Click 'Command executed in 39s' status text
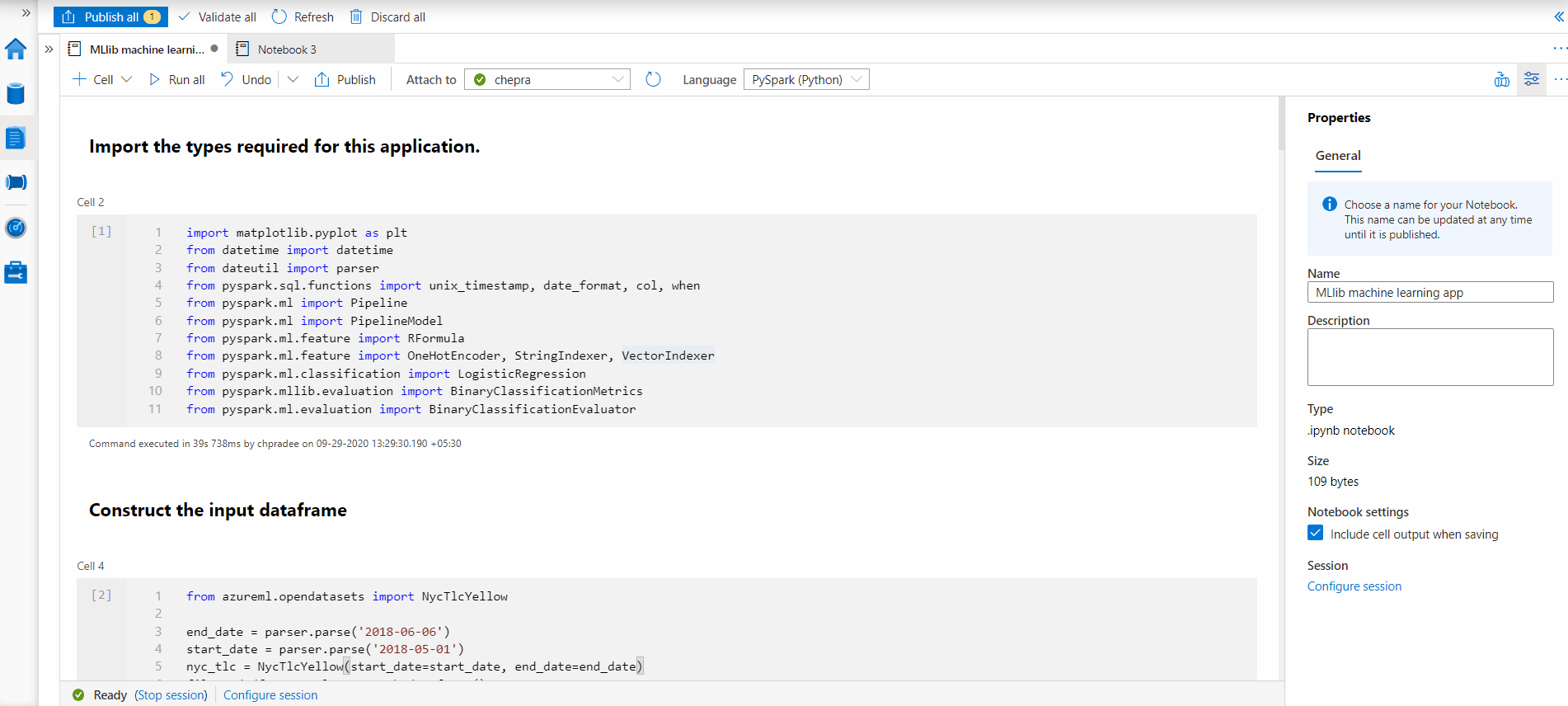 point(275,444)
